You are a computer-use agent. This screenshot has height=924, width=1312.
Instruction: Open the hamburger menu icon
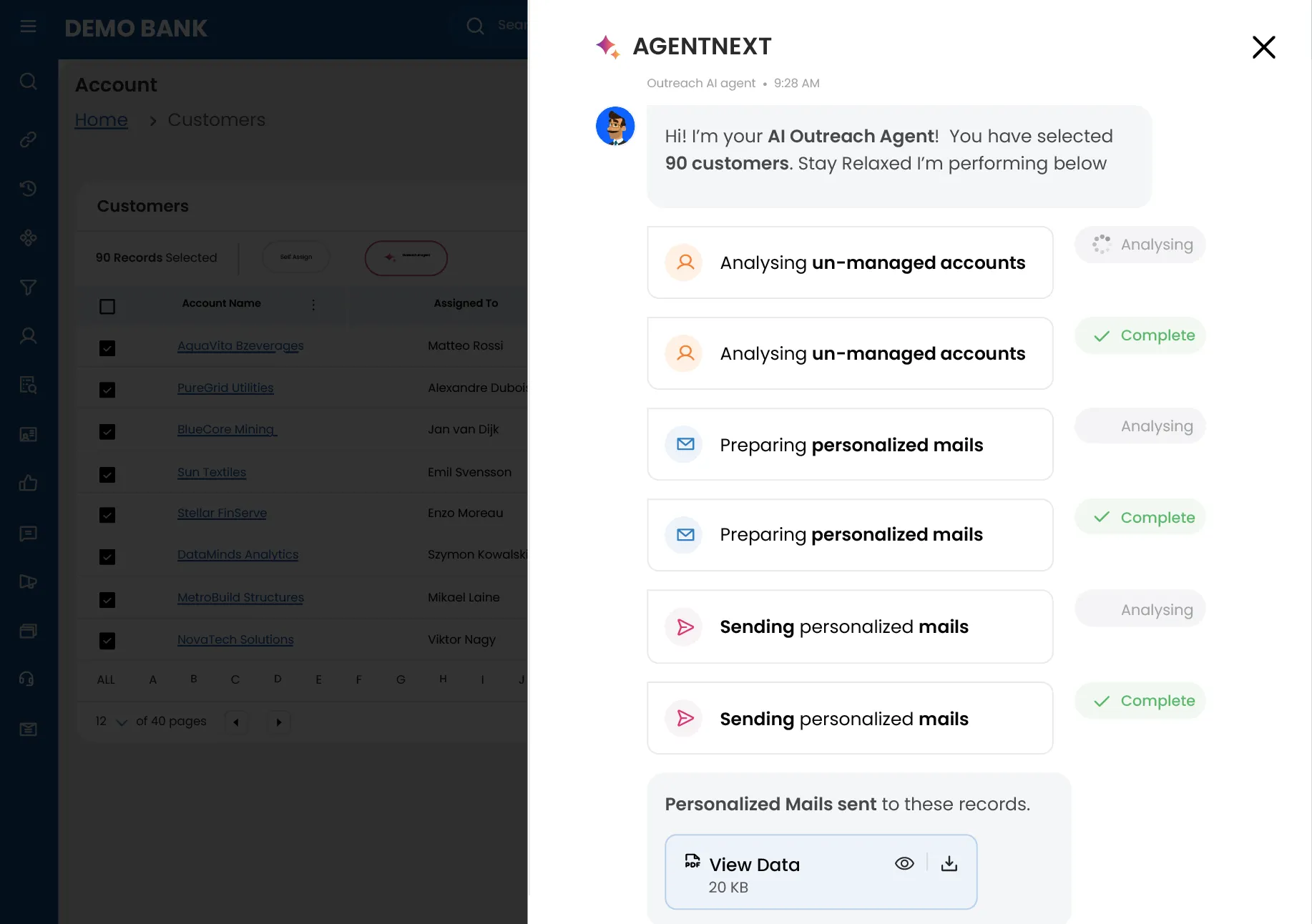click(28, 27)
